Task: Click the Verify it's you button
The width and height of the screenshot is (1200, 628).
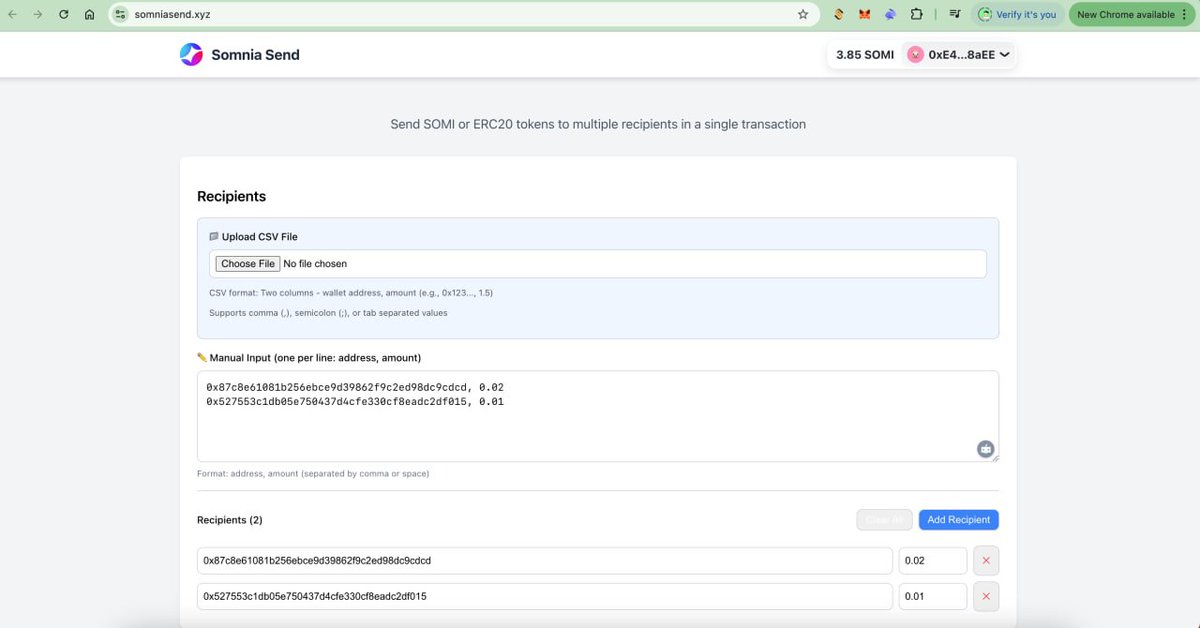Action: pyautogui.click(x=1017, y=15)
